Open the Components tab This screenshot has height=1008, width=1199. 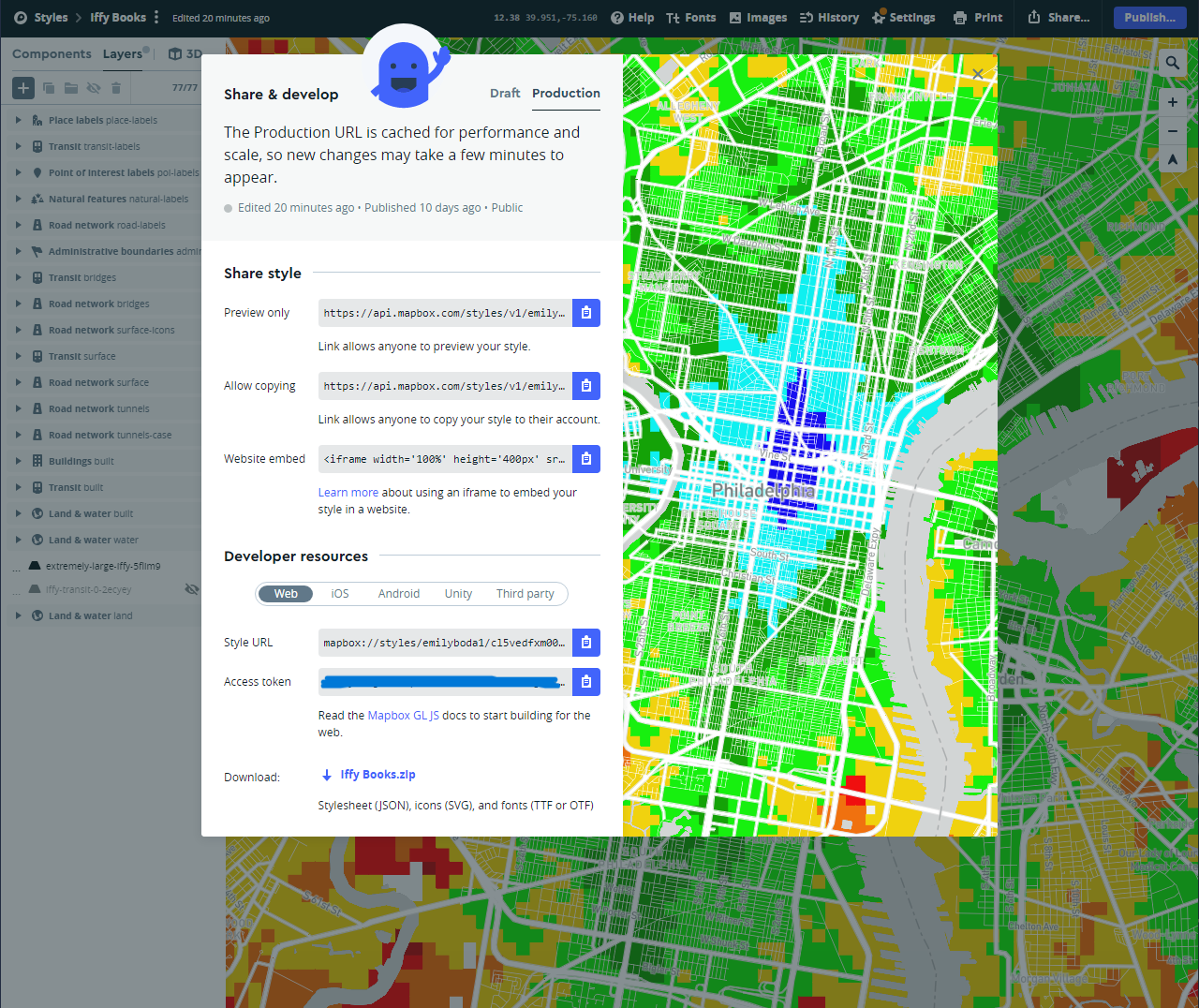tap(52, 54)
